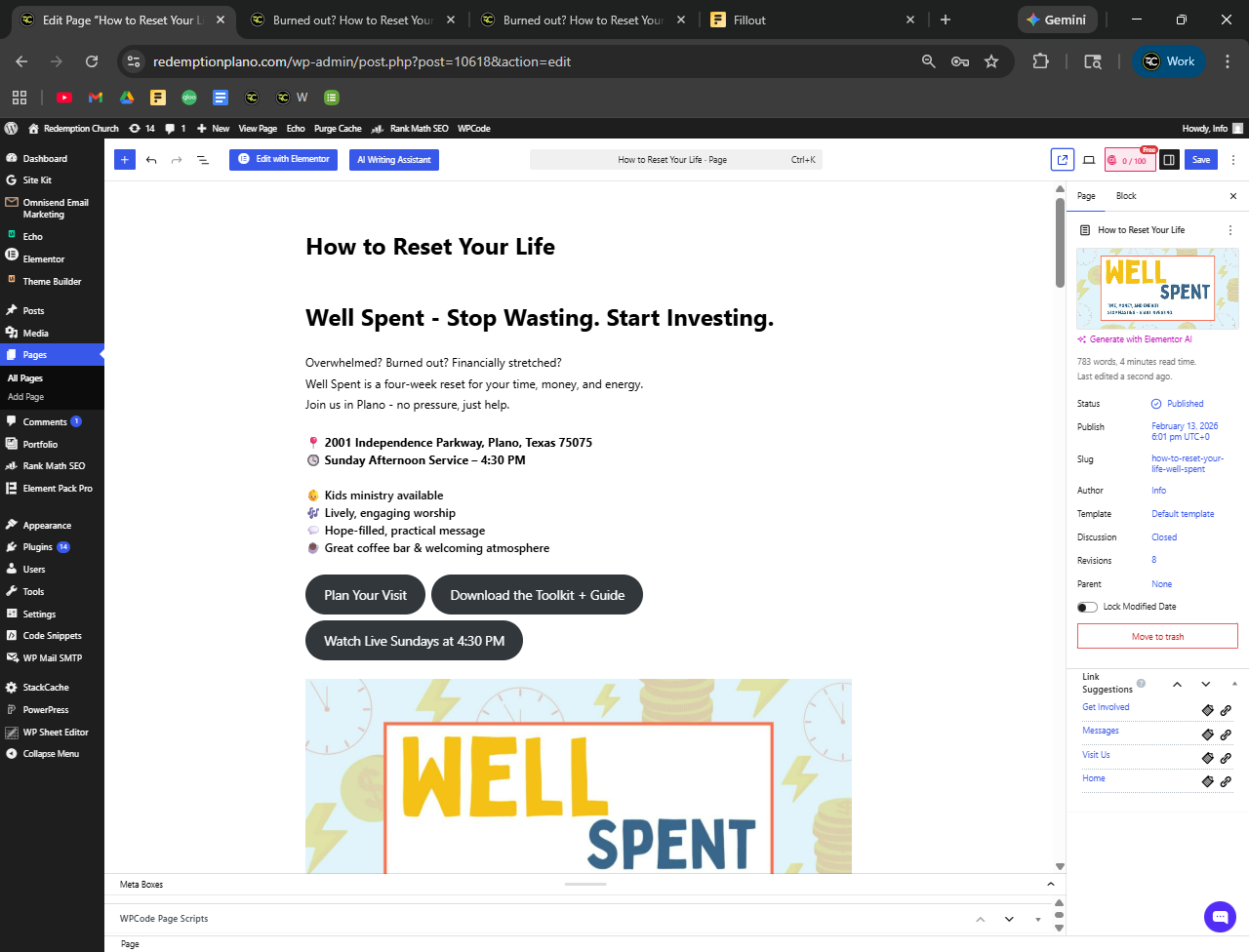Image resolution: width=1249 pixels, height=952 pixels.
Task: Open the chat support bubble
Action: click(1220, 917)
